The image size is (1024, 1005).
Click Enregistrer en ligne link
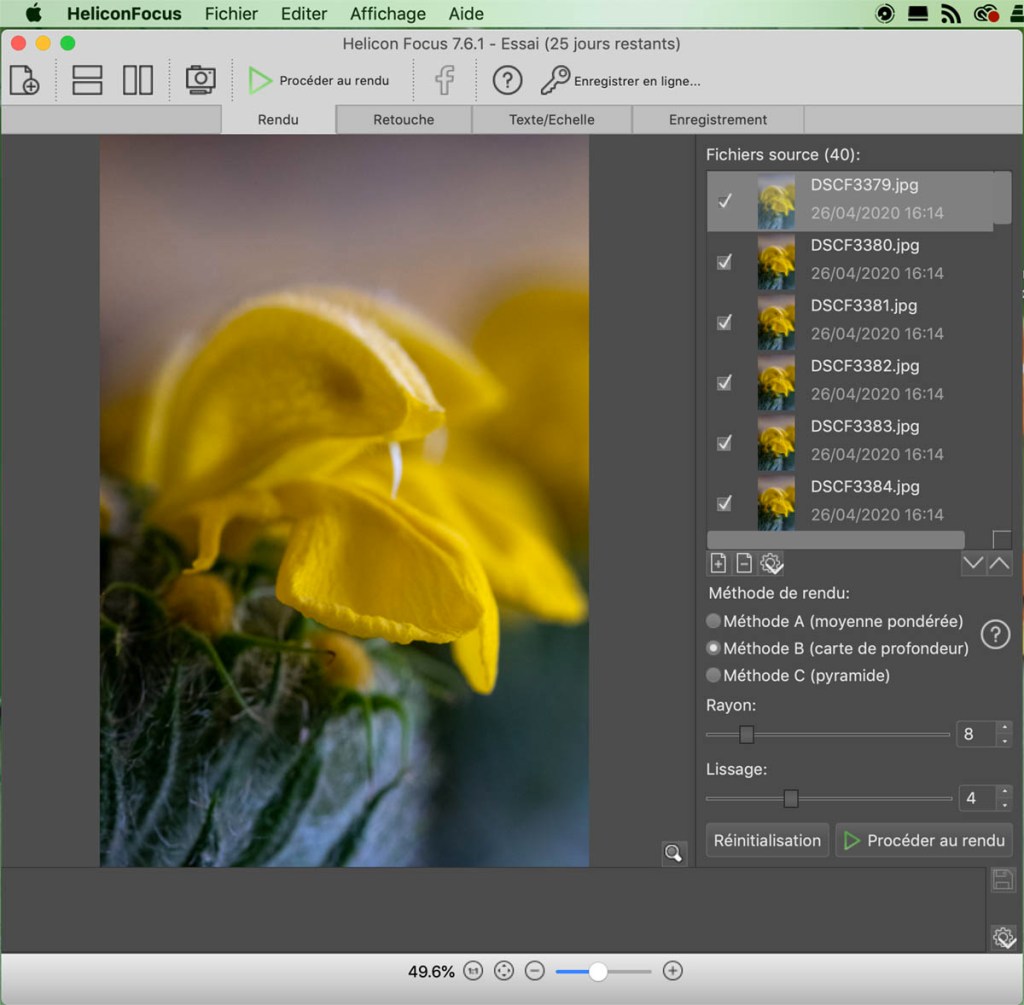coord(636,81)
